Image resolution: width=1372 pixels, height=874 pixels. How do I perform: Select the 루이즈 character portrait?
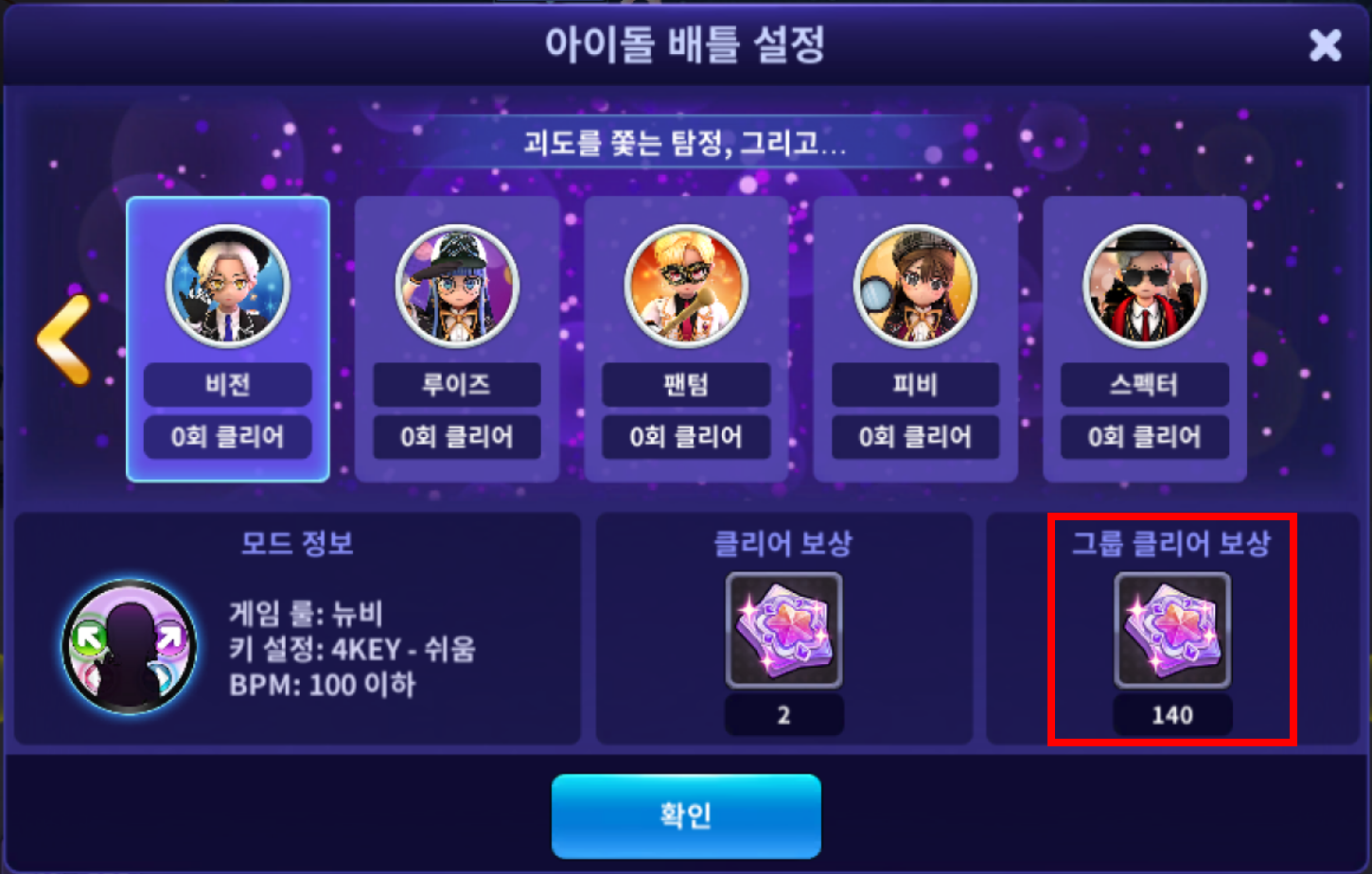[x=457, y=287]
